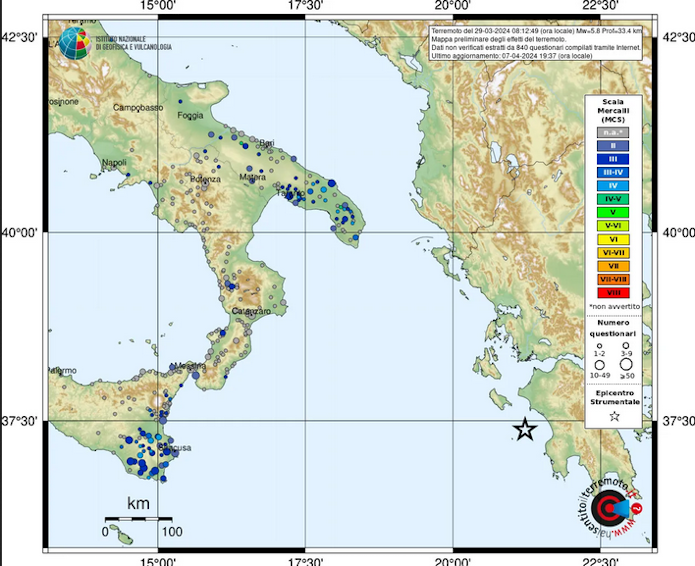Screen dimensions: 695x566
Task: Click the ≥50 questionnaires circle in legend
Action: pos(627,365)
